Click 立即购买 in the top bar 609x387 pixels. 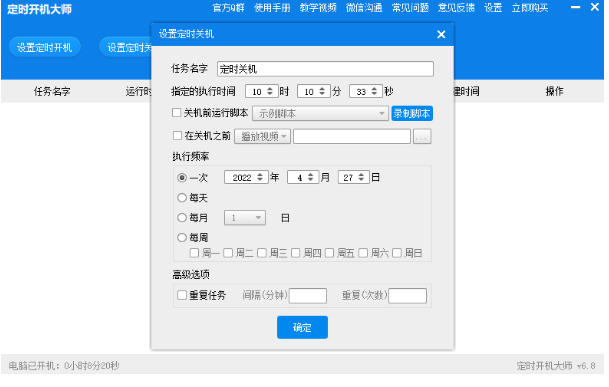[x=530, y=8]
